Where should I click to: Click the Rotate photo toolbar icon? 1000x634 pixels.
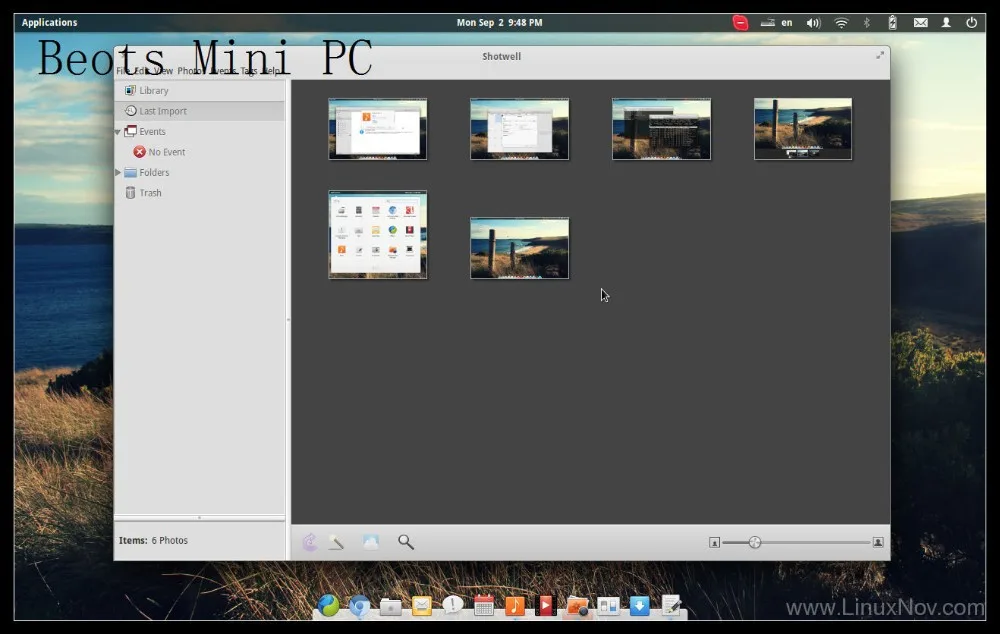tap(310, 542)
